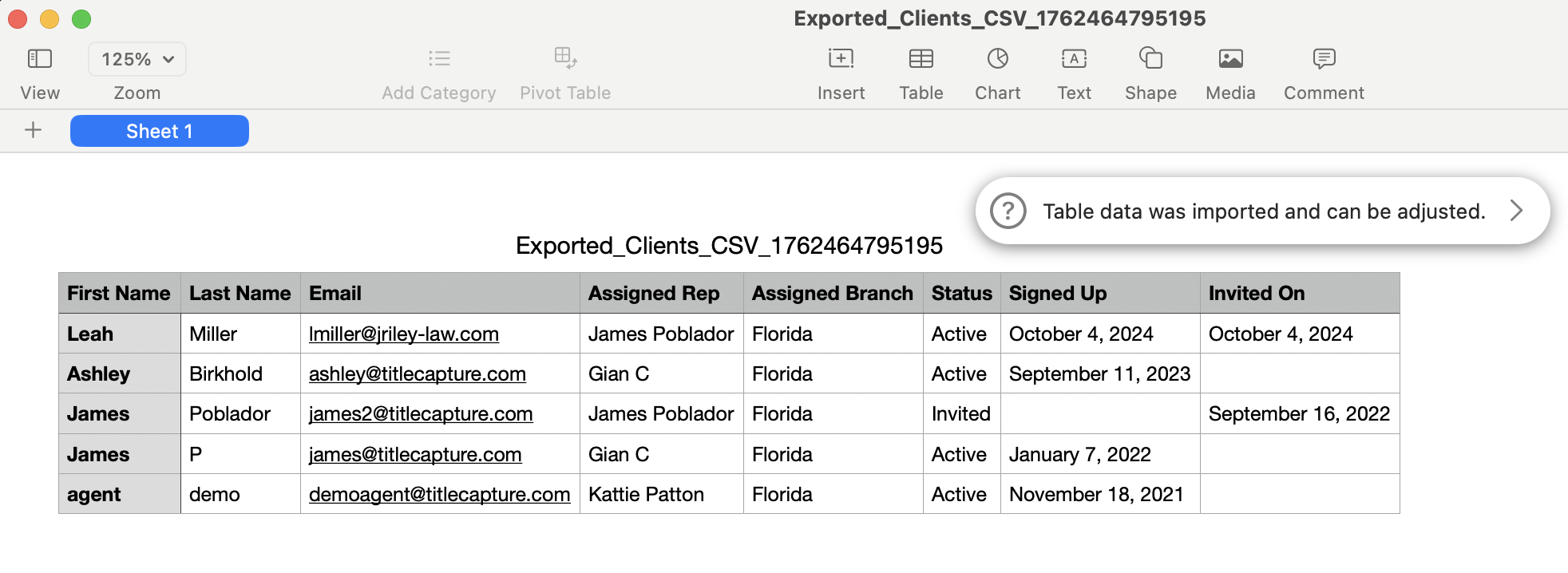Click the demoagent@titlecapture.com email link
1568x573 pixels.
439,494
